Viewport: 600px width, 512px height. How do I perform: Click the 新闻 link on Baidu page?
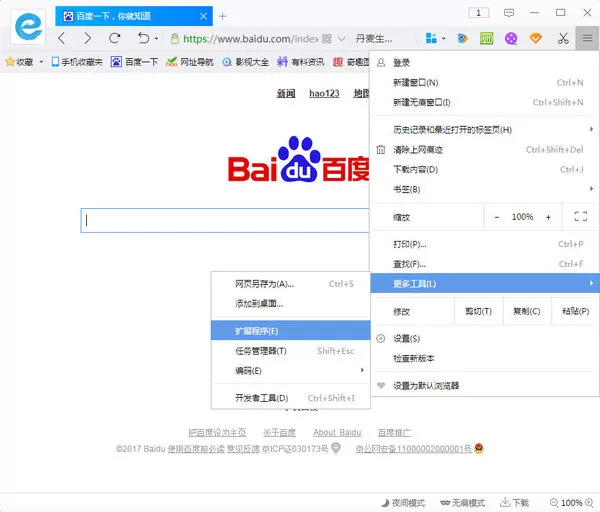286,93
